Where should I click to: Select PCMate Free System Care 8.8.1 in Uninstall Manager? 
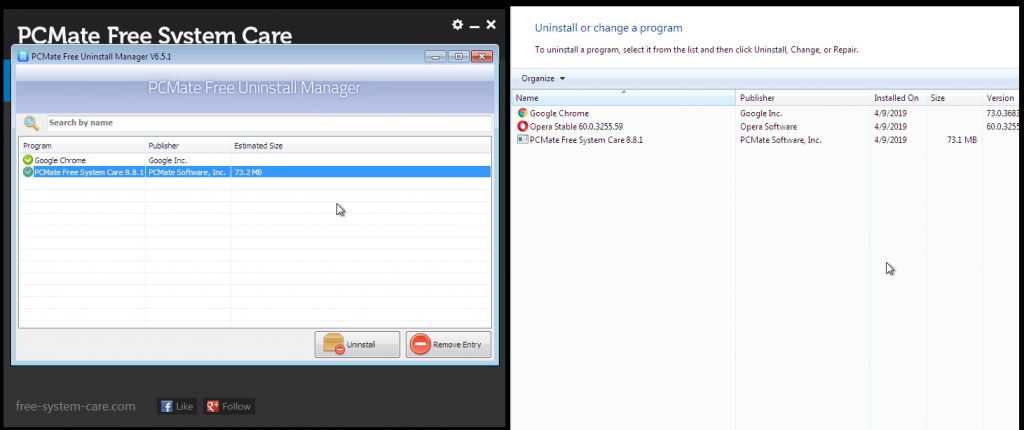coord(255,172)
